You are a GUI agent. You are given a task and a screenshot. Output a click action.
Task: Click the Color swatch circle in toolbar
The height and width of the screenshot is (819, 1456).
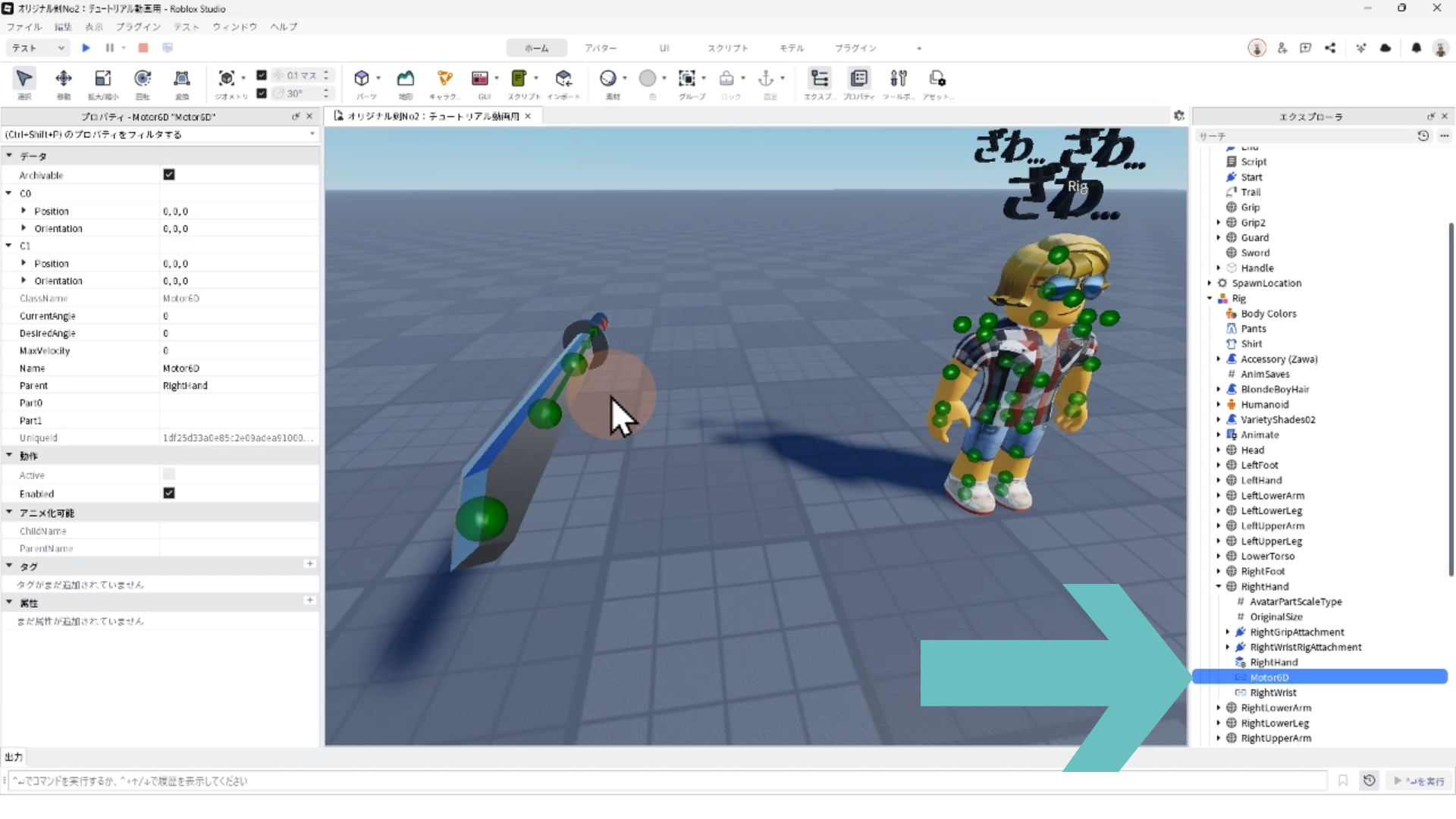(648, 79)
